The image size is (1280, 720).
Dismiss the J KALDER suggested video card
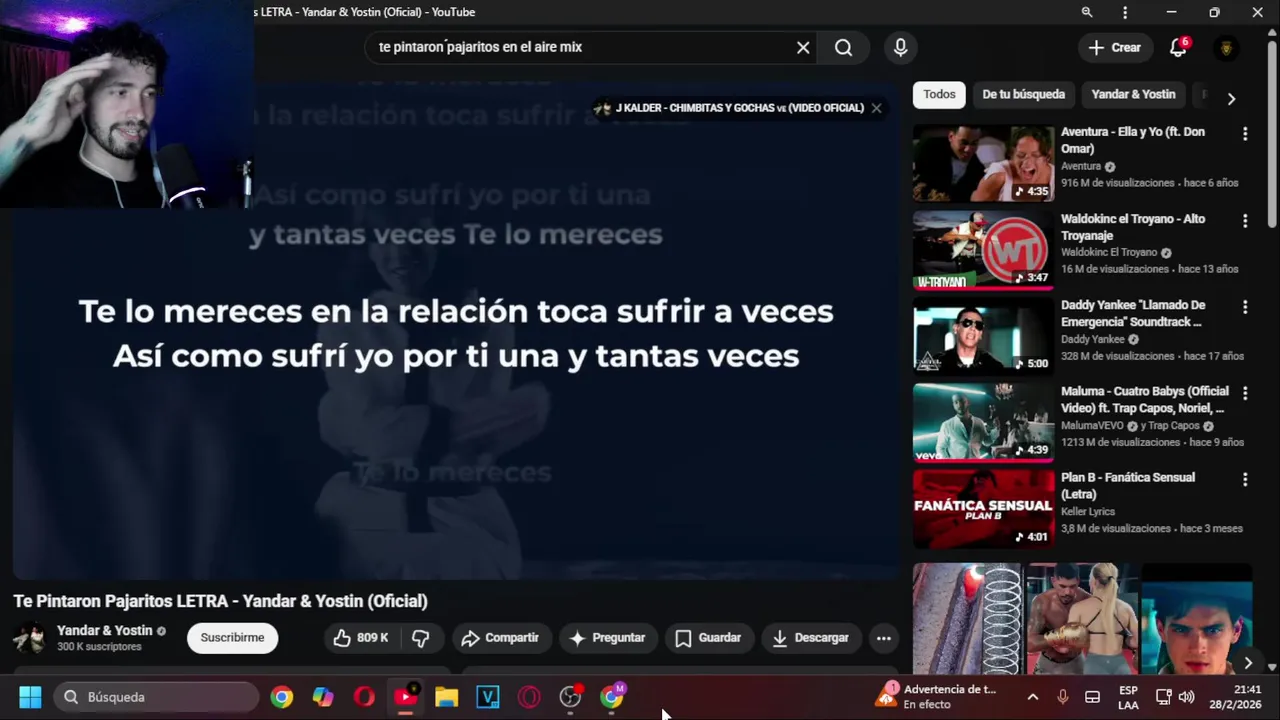[877, 108]
